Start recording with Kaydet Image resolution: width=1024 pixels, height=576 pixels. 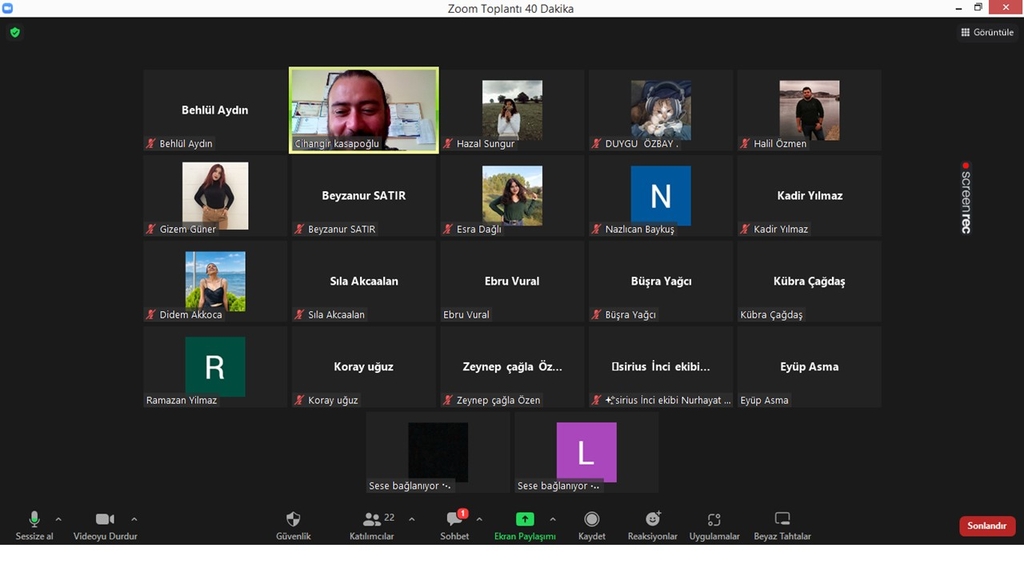[592, 525]
